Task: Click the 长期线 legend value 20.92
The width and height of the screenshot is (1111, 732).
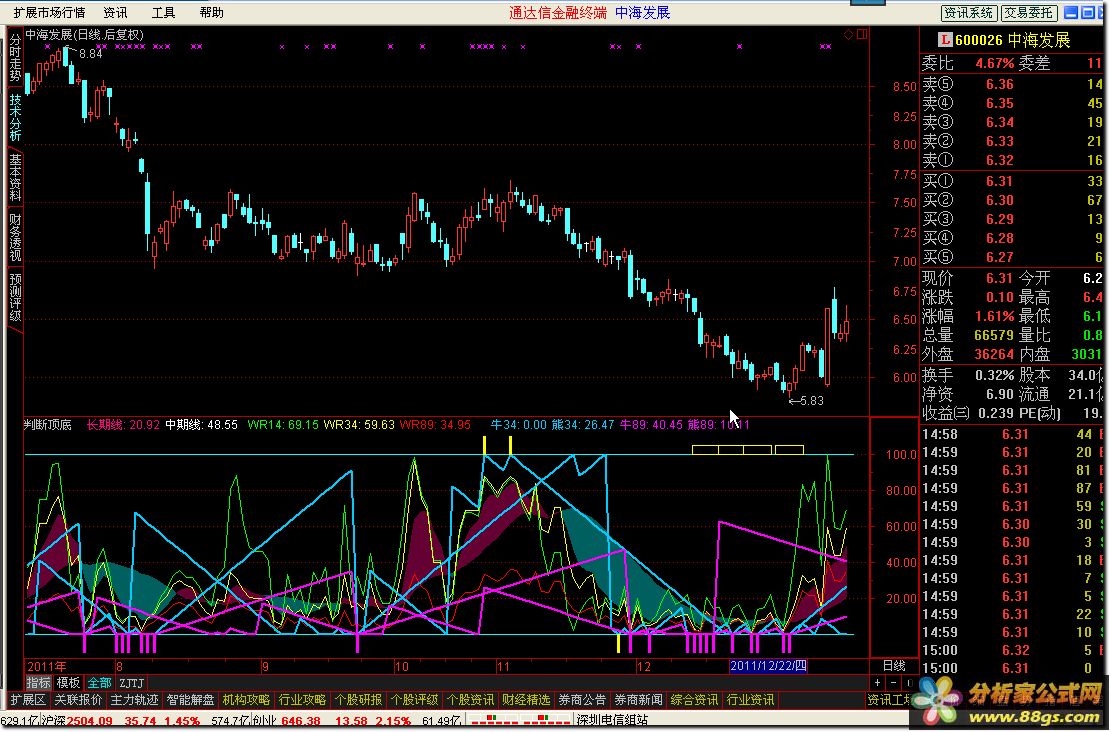Action: click(145, 424)
